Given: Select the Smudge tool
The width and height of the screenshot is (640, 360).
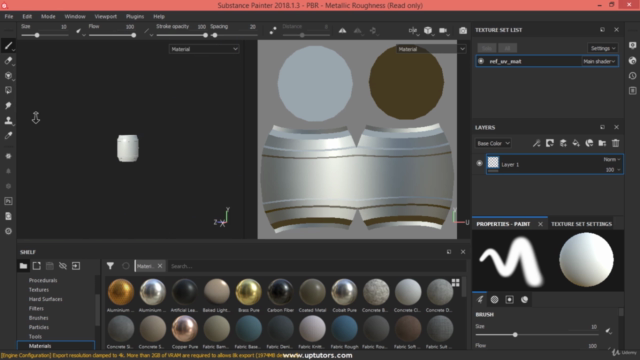Looking at the screenshot, I should [8, 105].
